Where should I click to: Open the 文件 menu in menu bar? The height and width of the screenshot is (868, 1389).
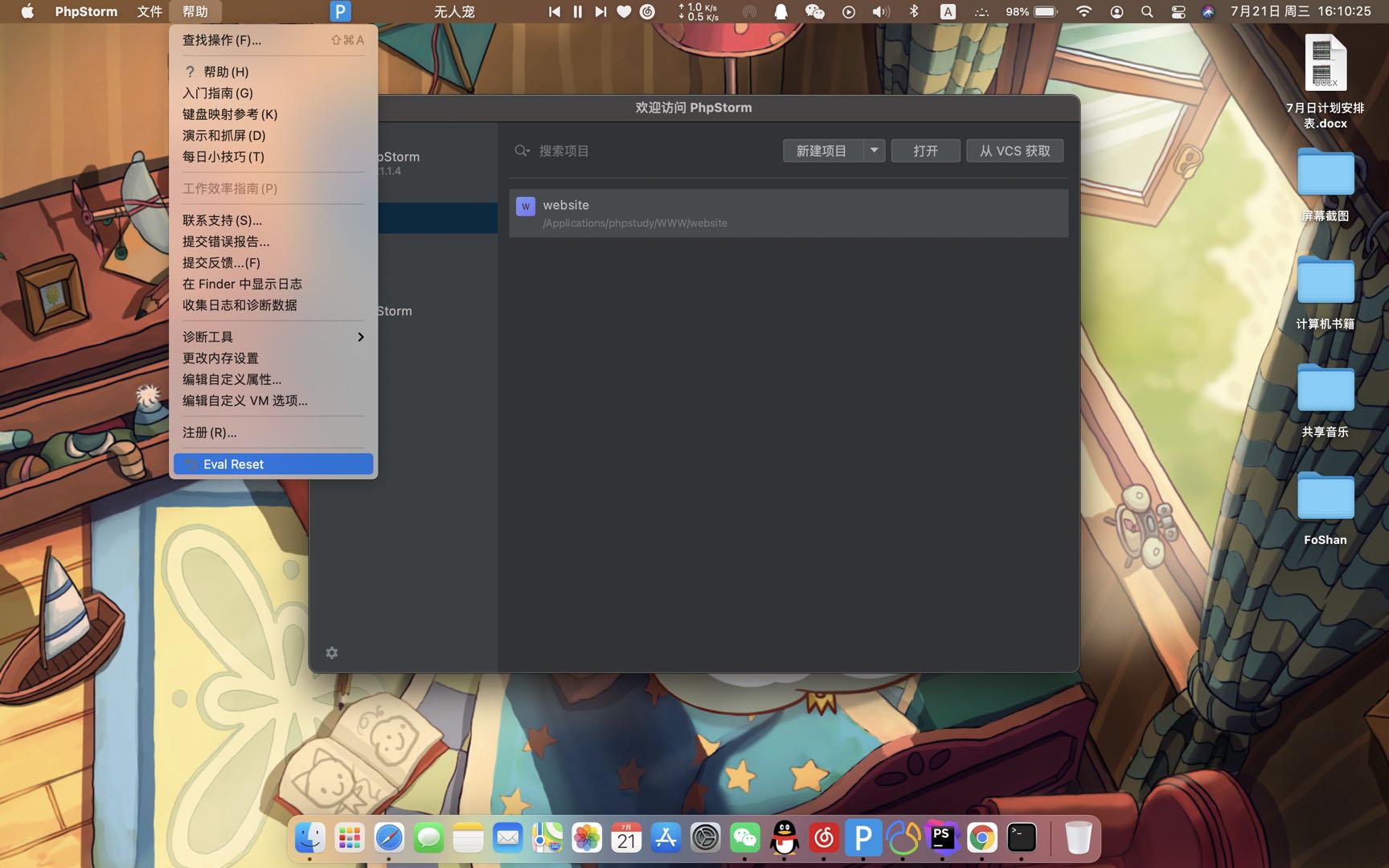(150, 11)
